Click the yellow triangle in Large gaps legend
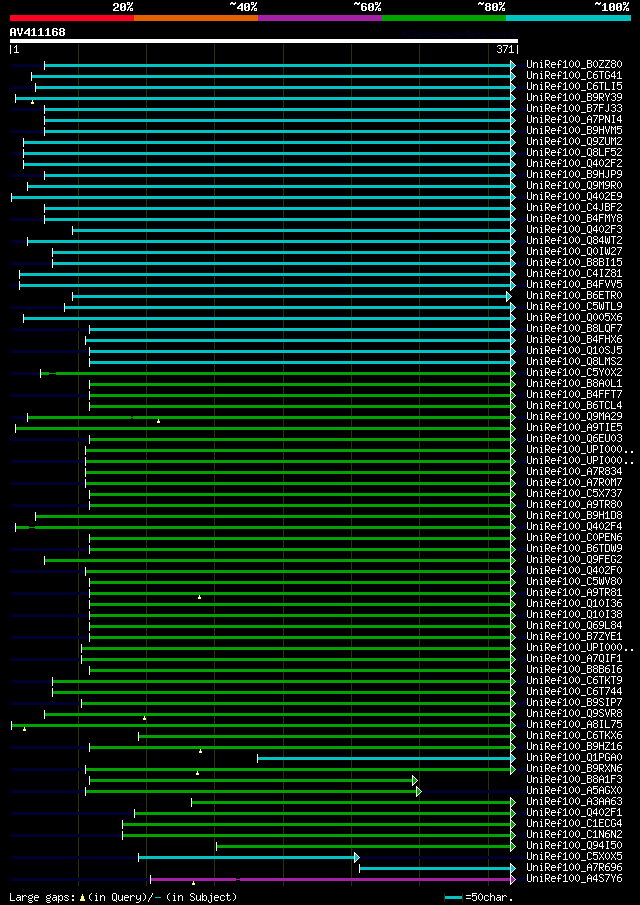 pos(83,897)
